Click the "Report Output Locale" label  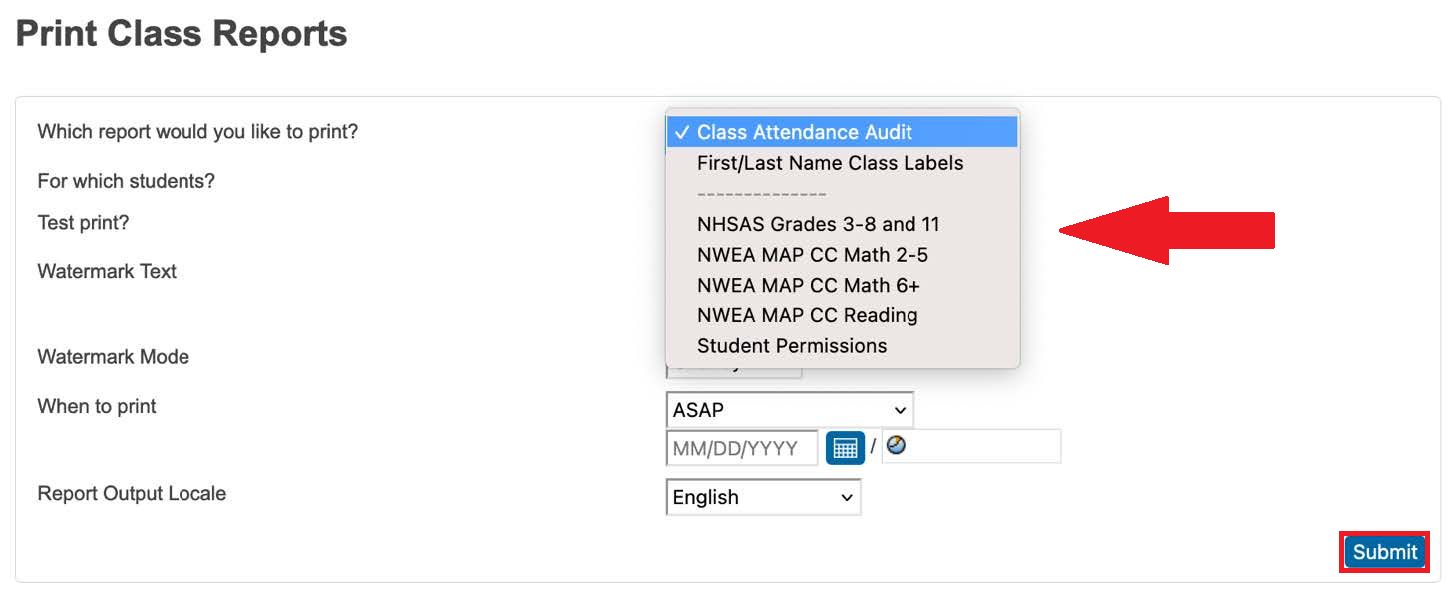(x=131, y=493)
